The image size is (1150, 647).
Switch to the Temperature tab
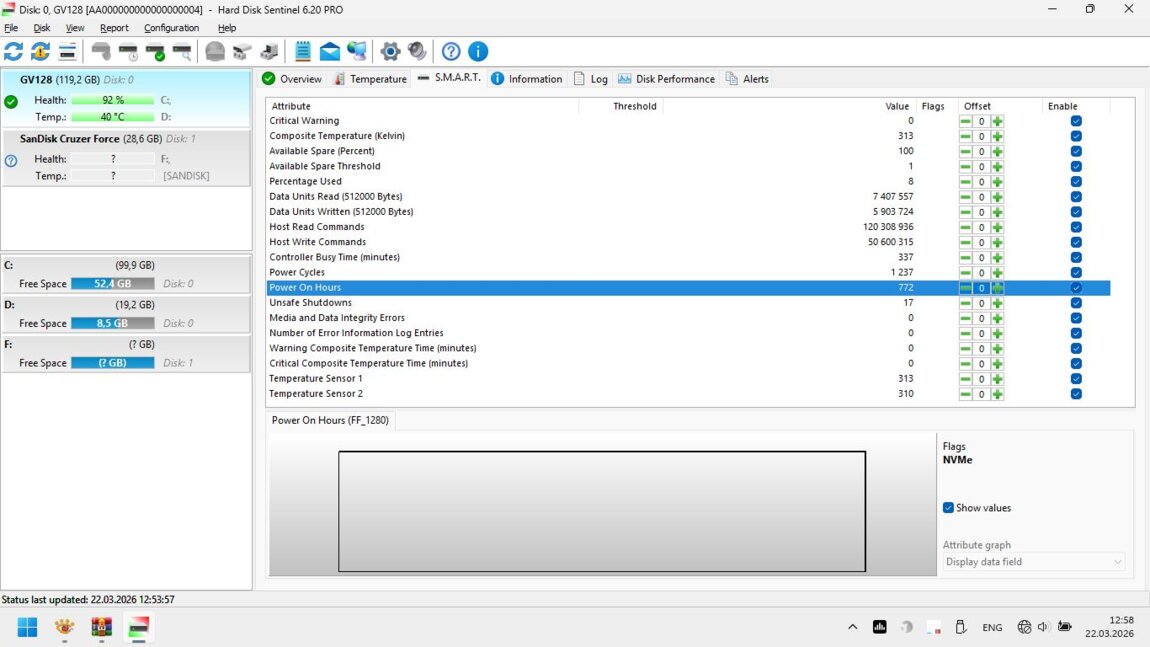pos(370,79)
